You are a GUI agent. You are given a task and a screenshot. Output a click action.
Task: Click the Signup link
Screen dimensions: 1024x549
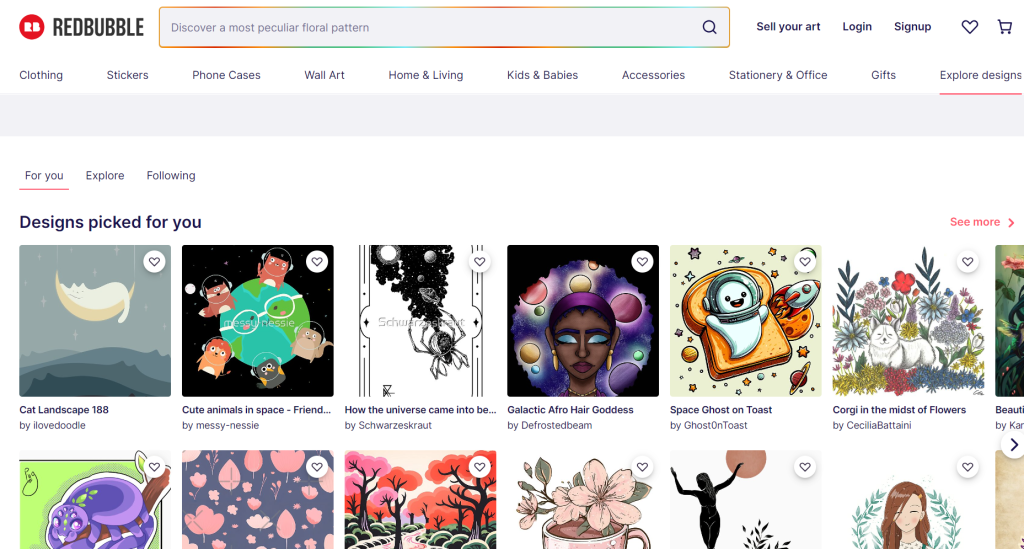click(912, 27)
